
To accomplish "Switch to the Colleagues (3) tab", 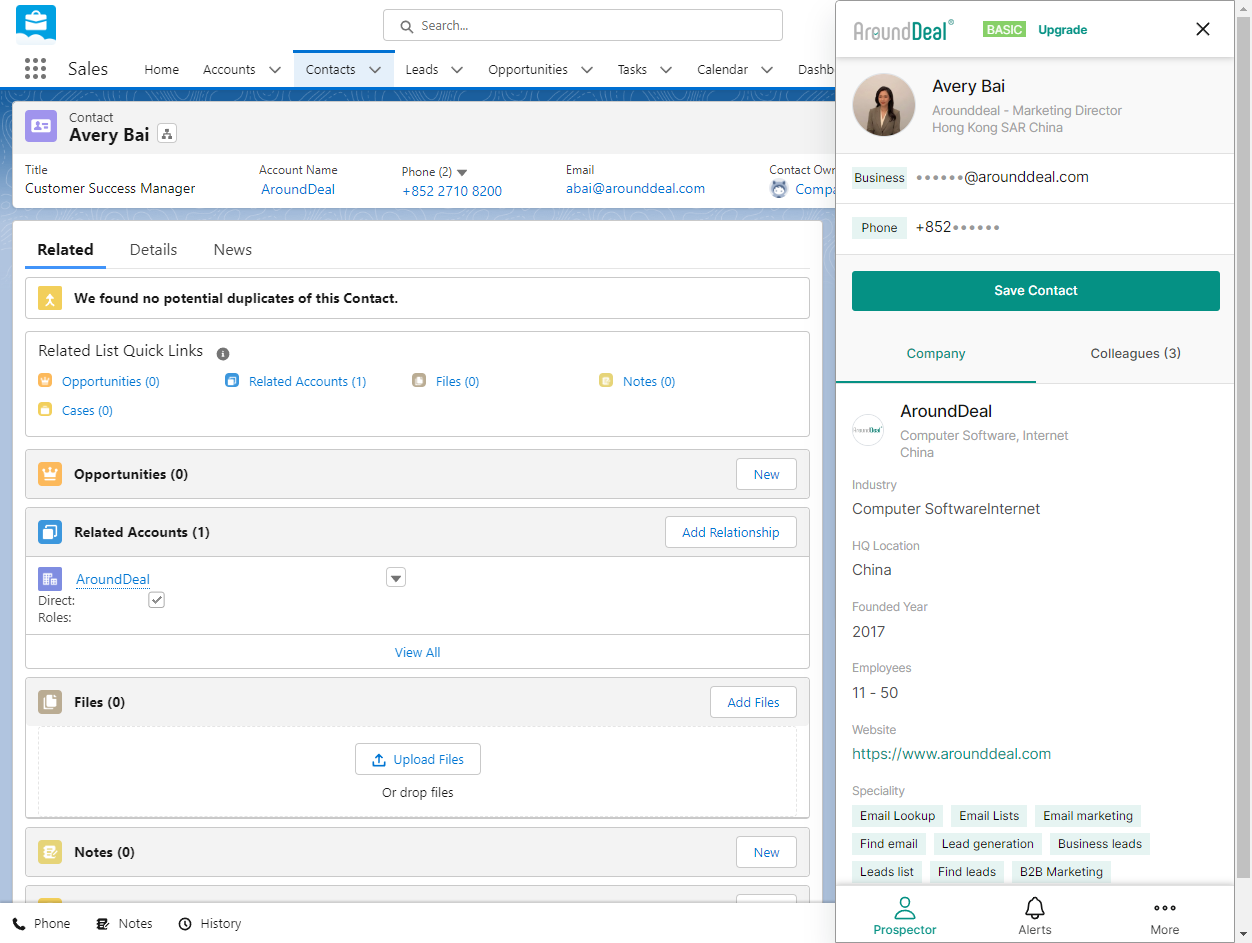I will (1135, 354).
